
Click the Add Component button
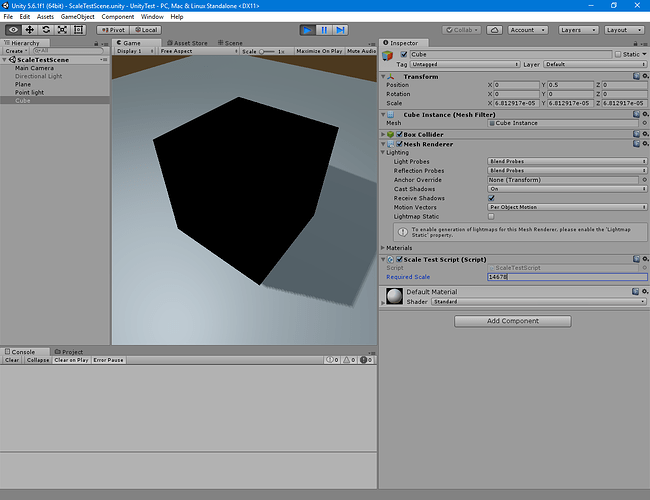pos(512,321)
